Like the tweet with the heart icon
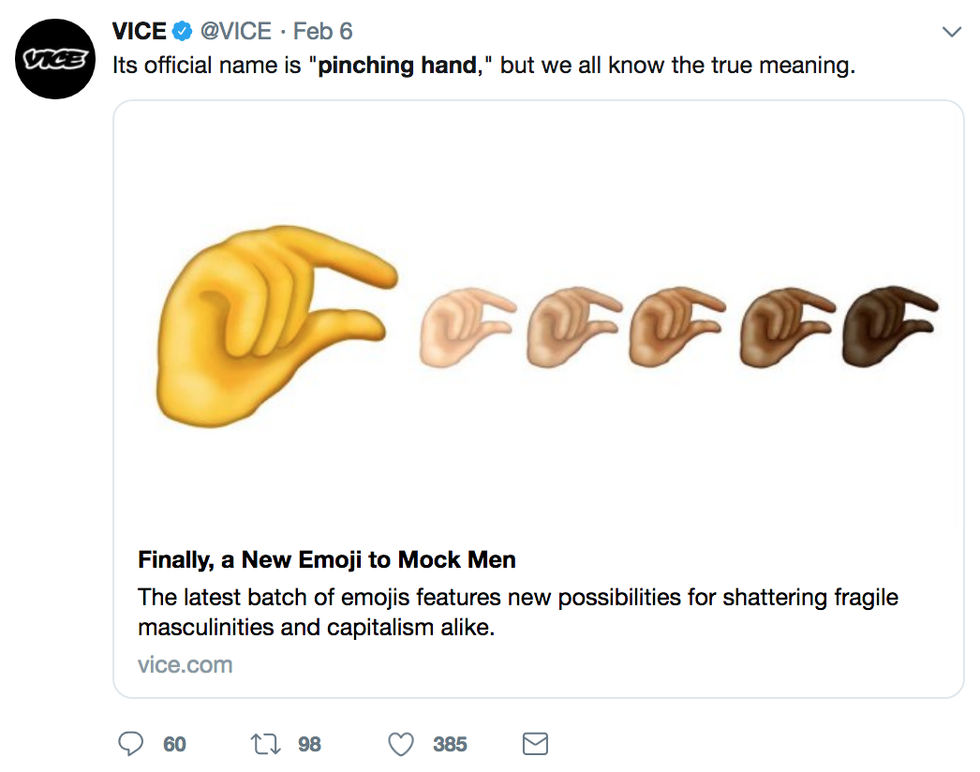 401,744
